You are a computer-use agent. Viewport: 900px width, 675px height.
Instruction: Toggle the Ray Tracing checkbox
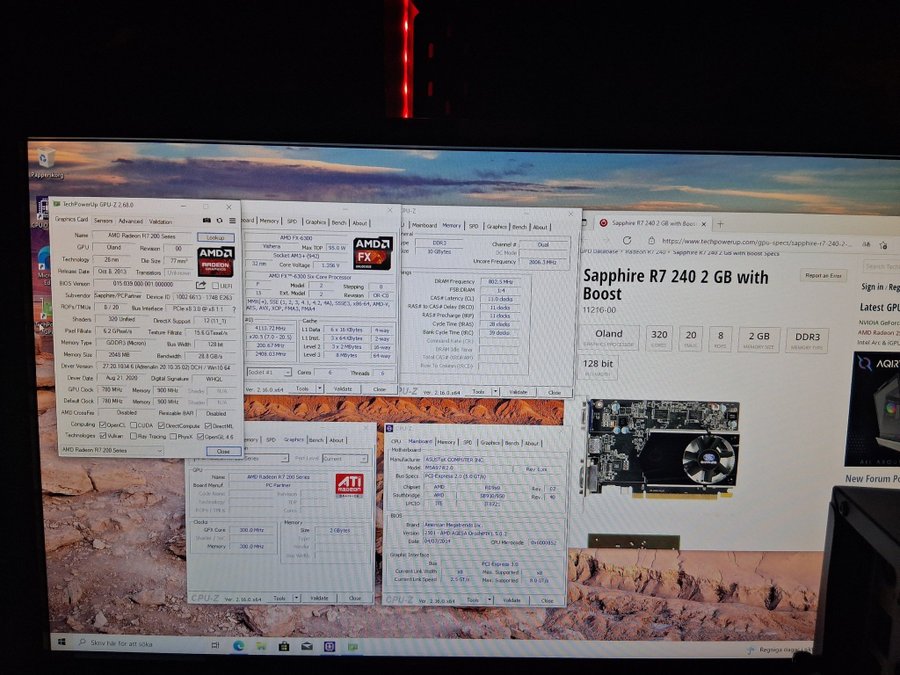tap(133, 436)
